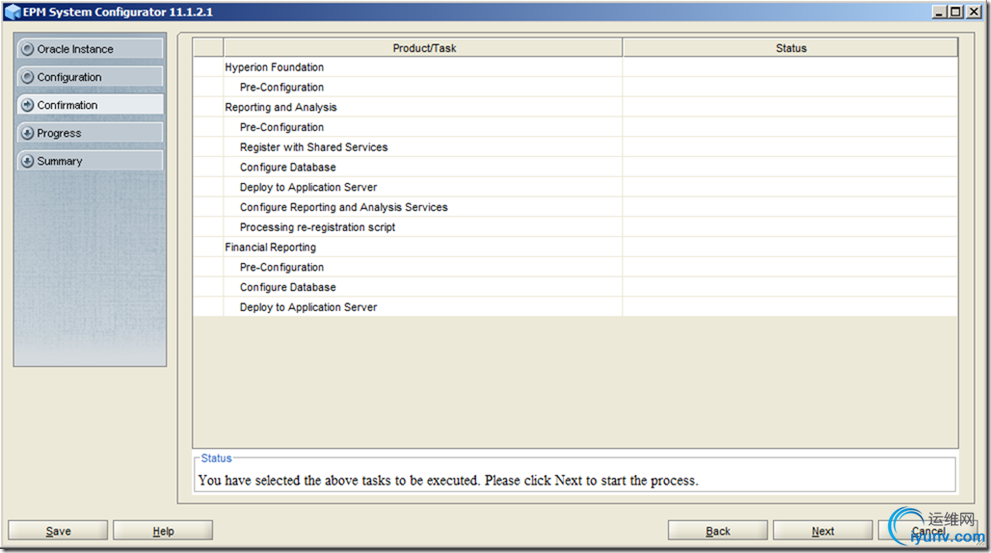Image resolution: width=991 pixels, height=553 pixels.
Task: Click the Status column header
Action: [x=791, y=48]
